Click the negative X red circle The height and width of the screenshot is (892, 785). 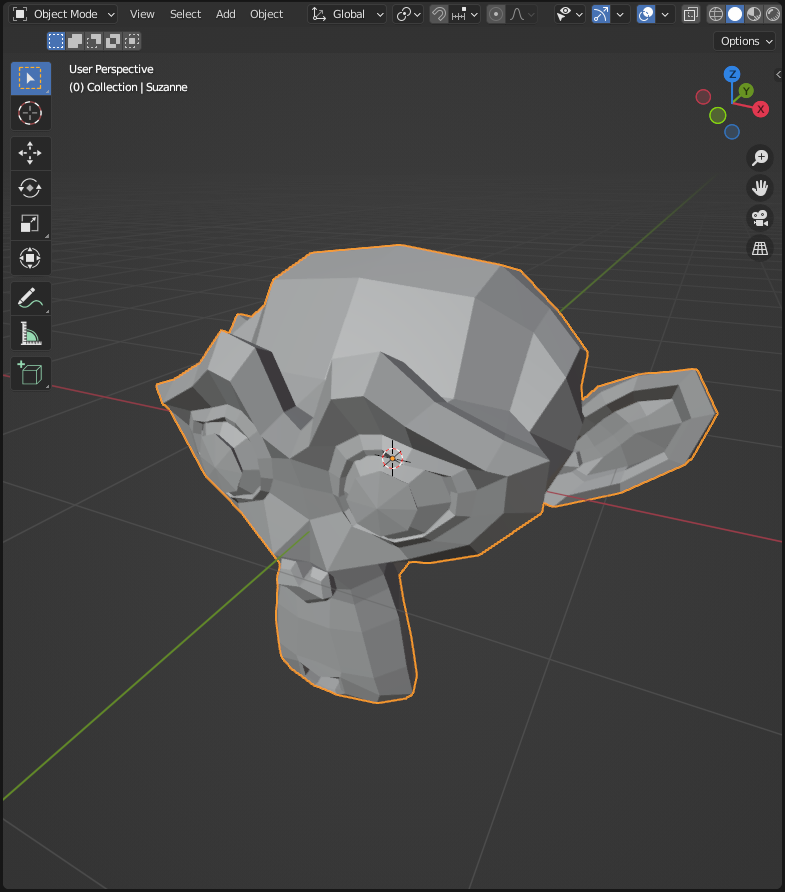coord(703,97)
